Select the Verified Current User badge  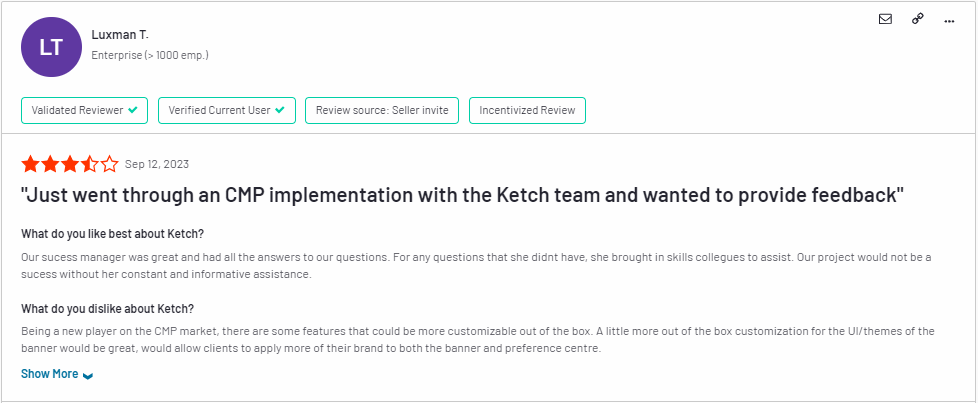point(226,110)
